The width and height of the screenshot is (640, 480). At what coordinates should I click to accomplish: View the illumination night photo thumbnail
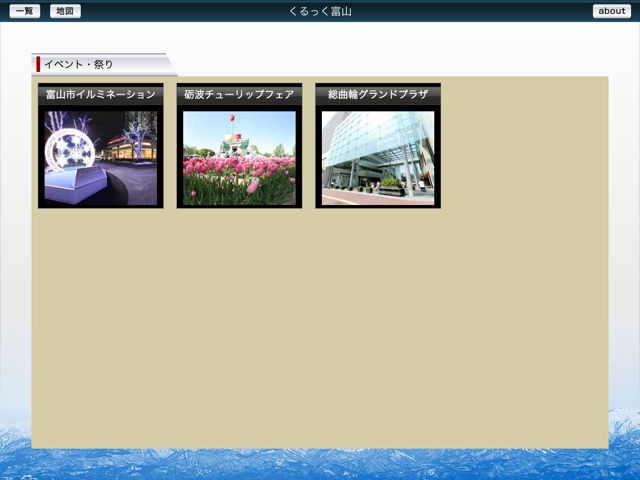(x=101, y=158)
